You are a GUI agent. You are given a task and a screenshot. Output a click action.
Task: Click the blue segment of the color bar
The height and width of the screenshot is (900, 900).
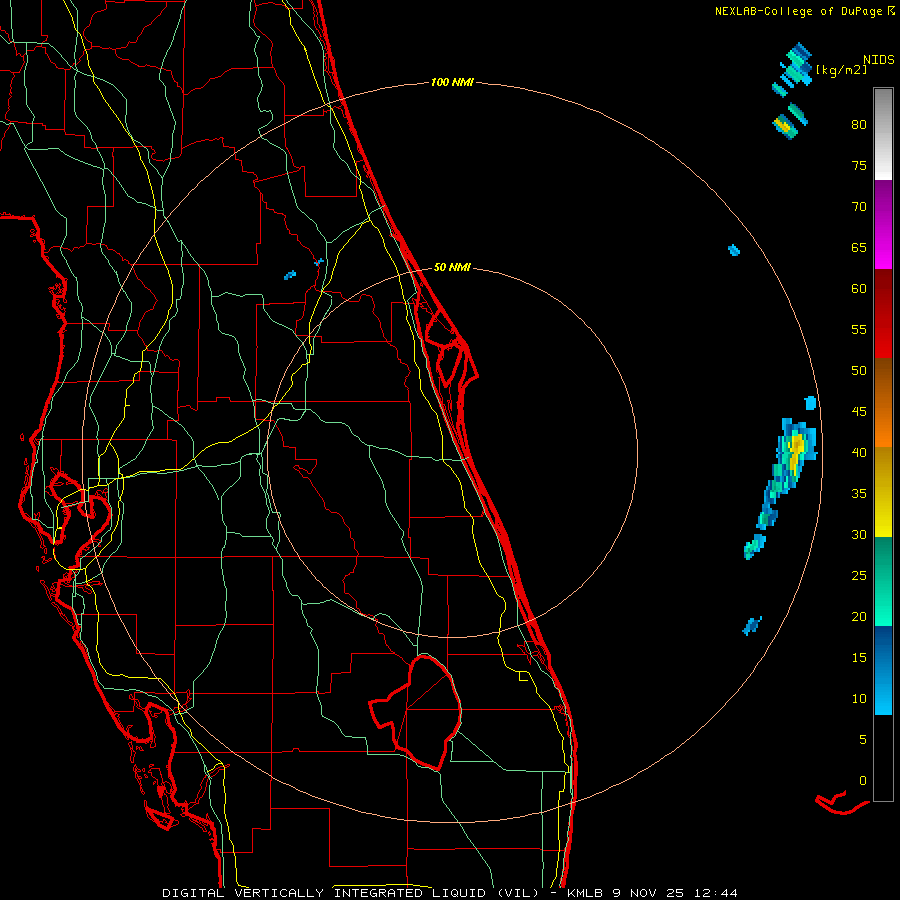883,670
